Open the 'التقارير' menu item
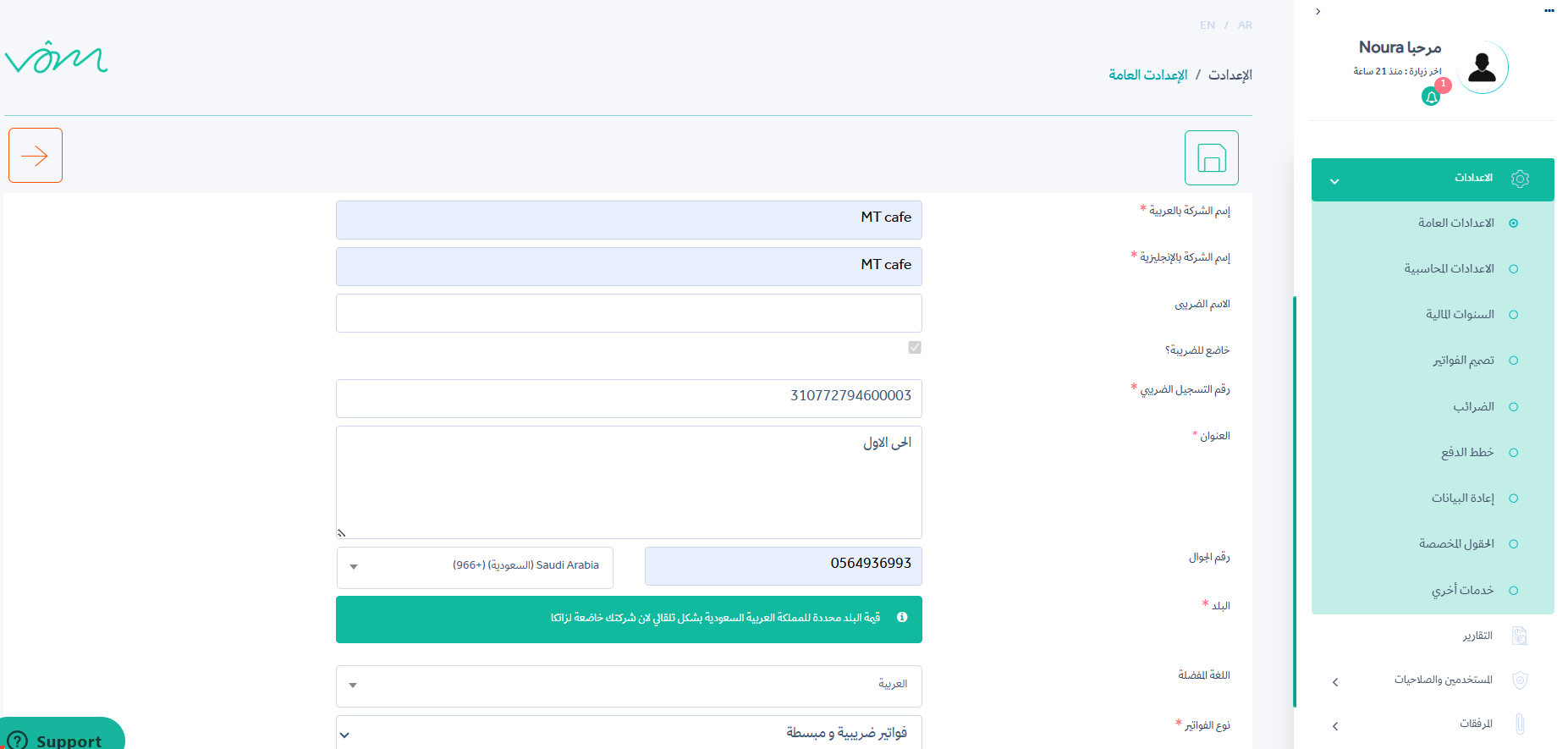The height and width of the screenshot is (749, 1568). click(1477, 636)
